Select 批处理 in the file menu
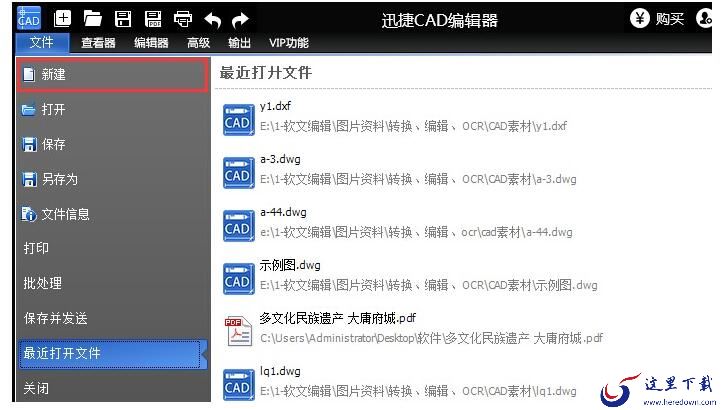Image resolution: width=726 pixels, height=410 pixels. click(x=113, y=283)
